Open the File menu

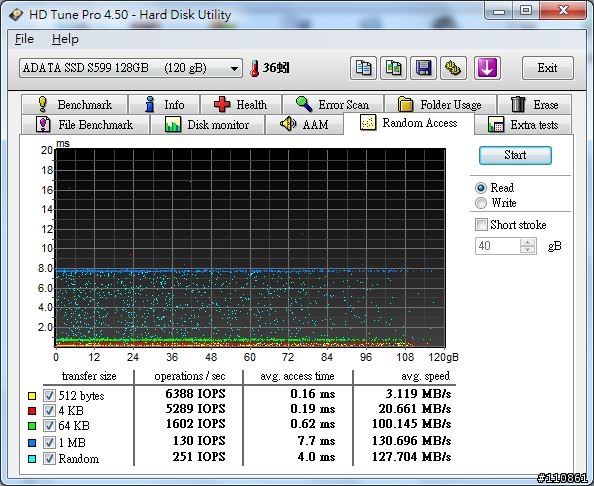click(24, 39)
